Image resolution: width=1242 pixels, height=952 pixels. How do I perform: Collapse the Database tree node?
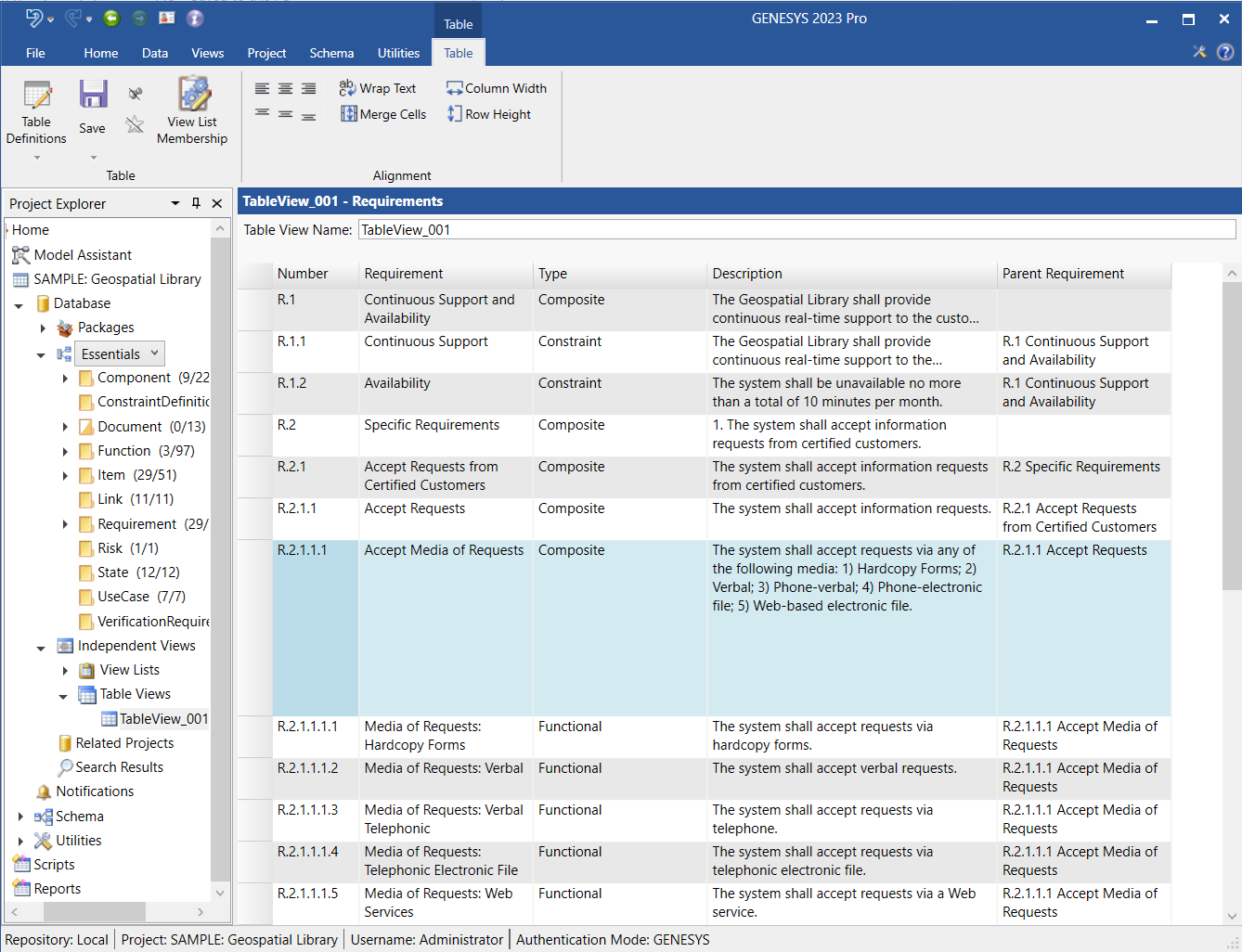tap(19, 304)
